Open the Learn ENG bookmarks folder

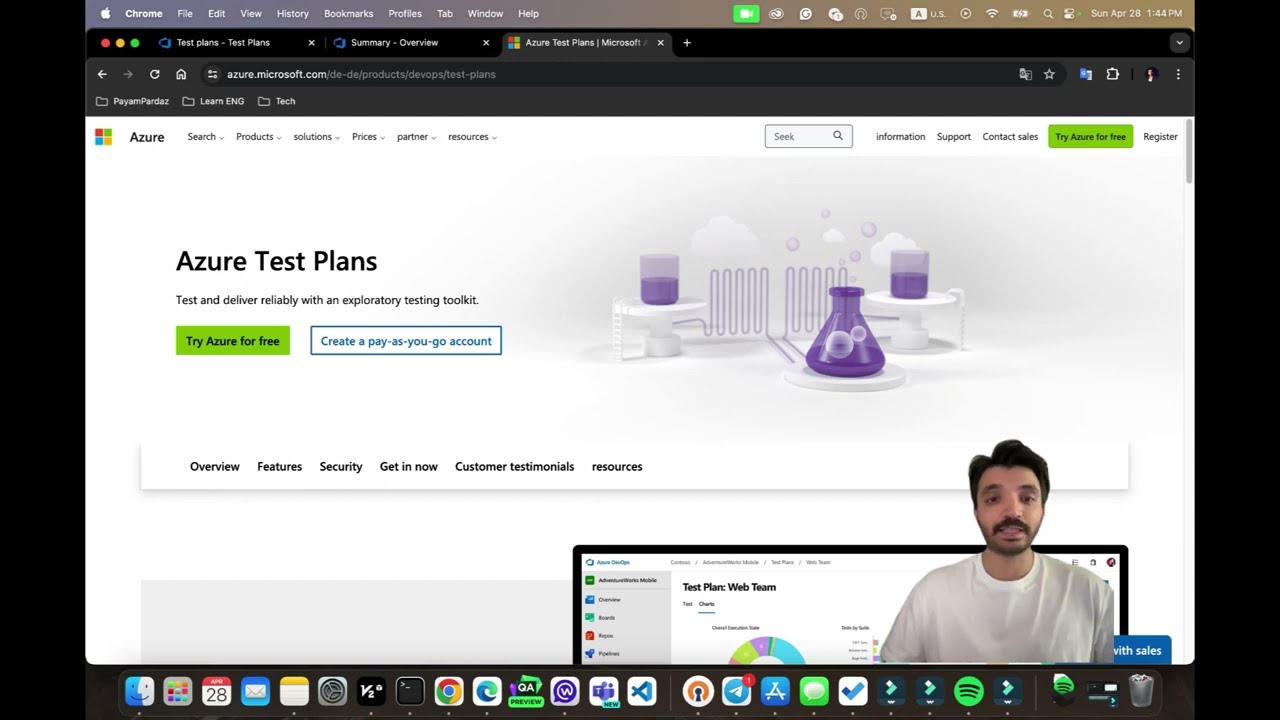pos(212,101)
